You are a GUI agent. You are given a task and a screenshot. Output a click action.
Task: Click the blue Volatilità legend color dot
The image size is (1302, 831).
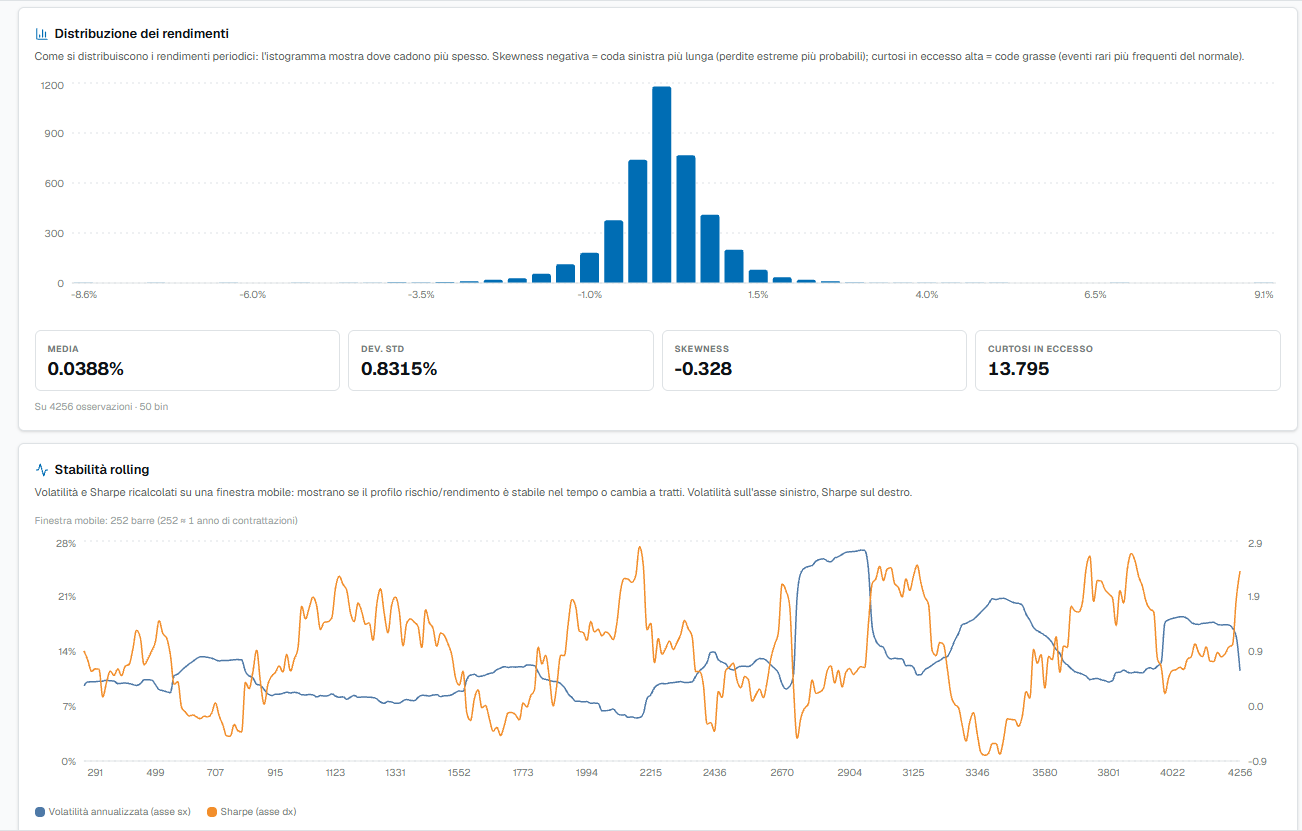coord(40,811)
